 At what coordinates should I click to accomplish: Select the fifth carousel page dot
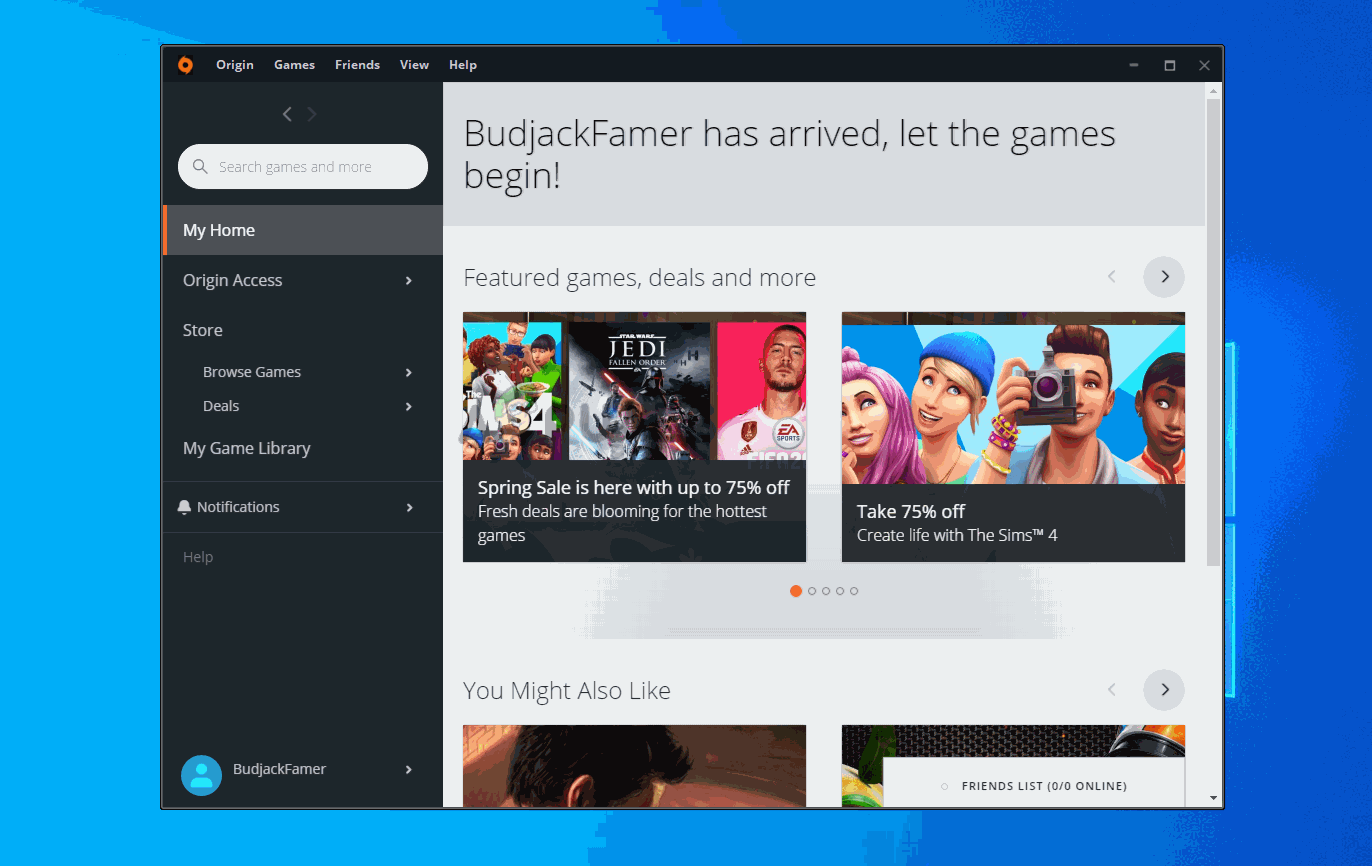(x=854, y=591)
